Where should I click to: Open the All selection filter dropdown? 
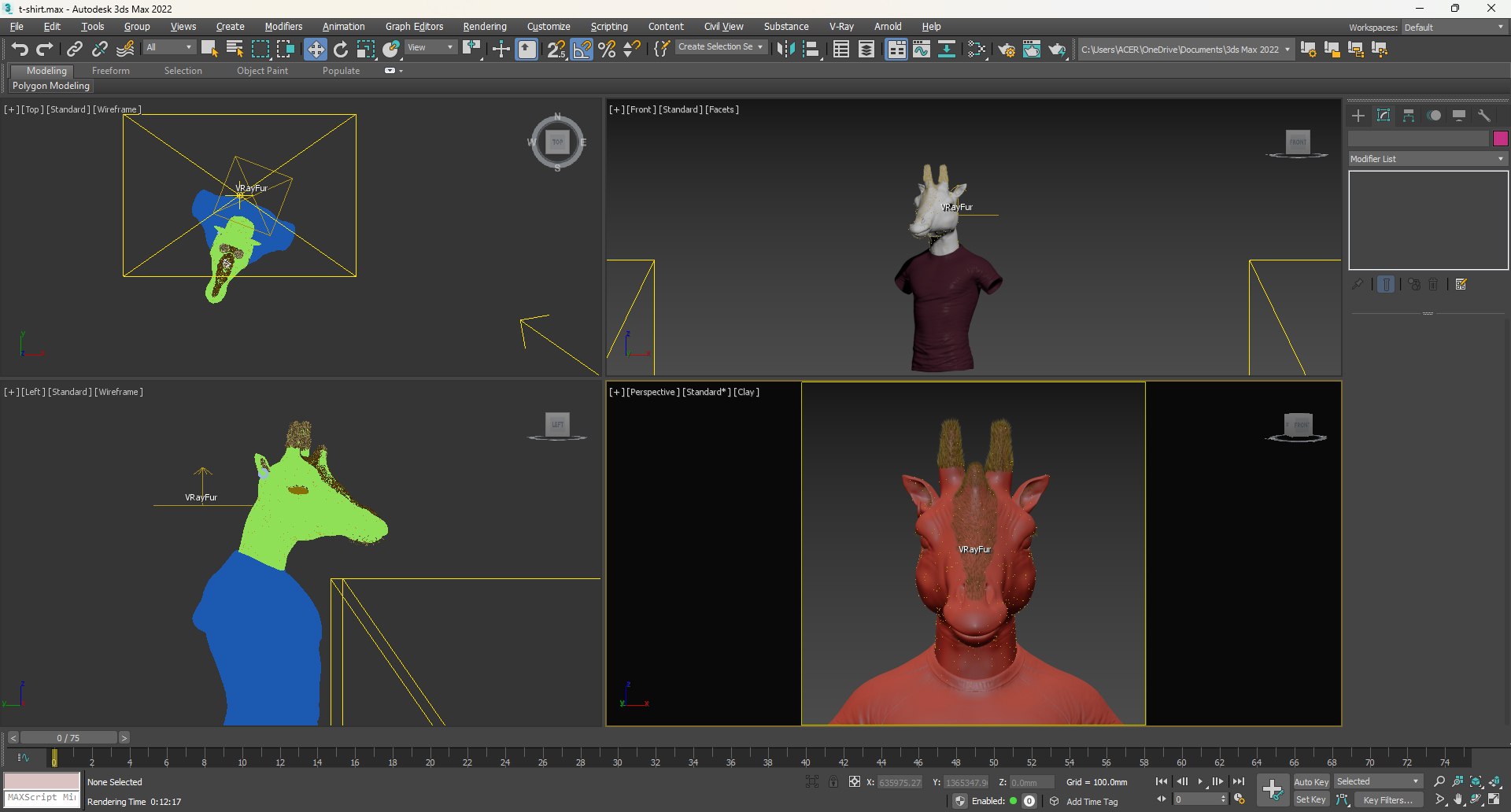click(168, 47)
